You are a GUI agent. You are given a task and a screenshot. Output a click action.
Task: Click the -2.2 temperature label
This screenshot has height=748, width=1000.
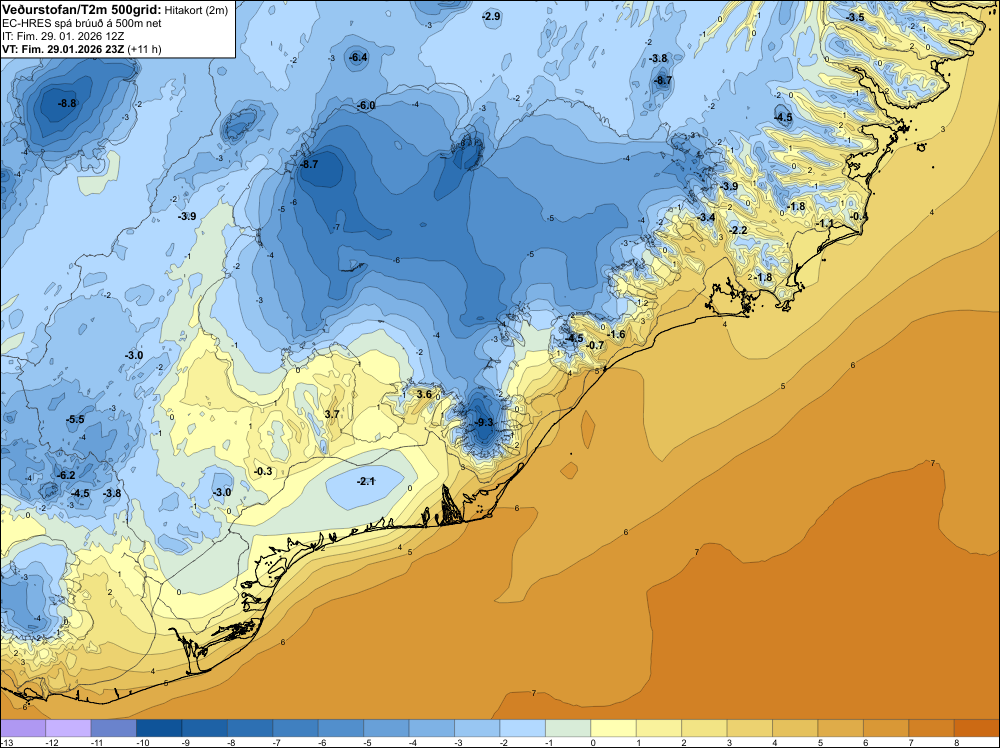(x=738, y=230)
